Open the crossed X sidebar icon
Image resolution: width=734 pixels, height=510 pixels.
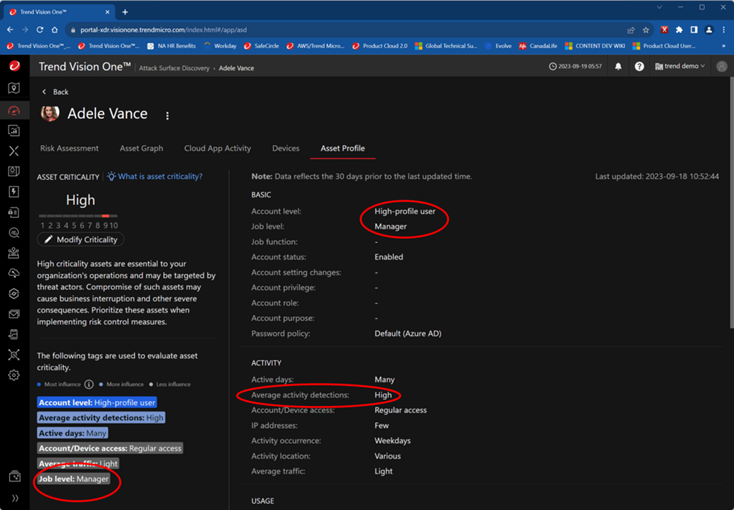(x=14, y=151)
